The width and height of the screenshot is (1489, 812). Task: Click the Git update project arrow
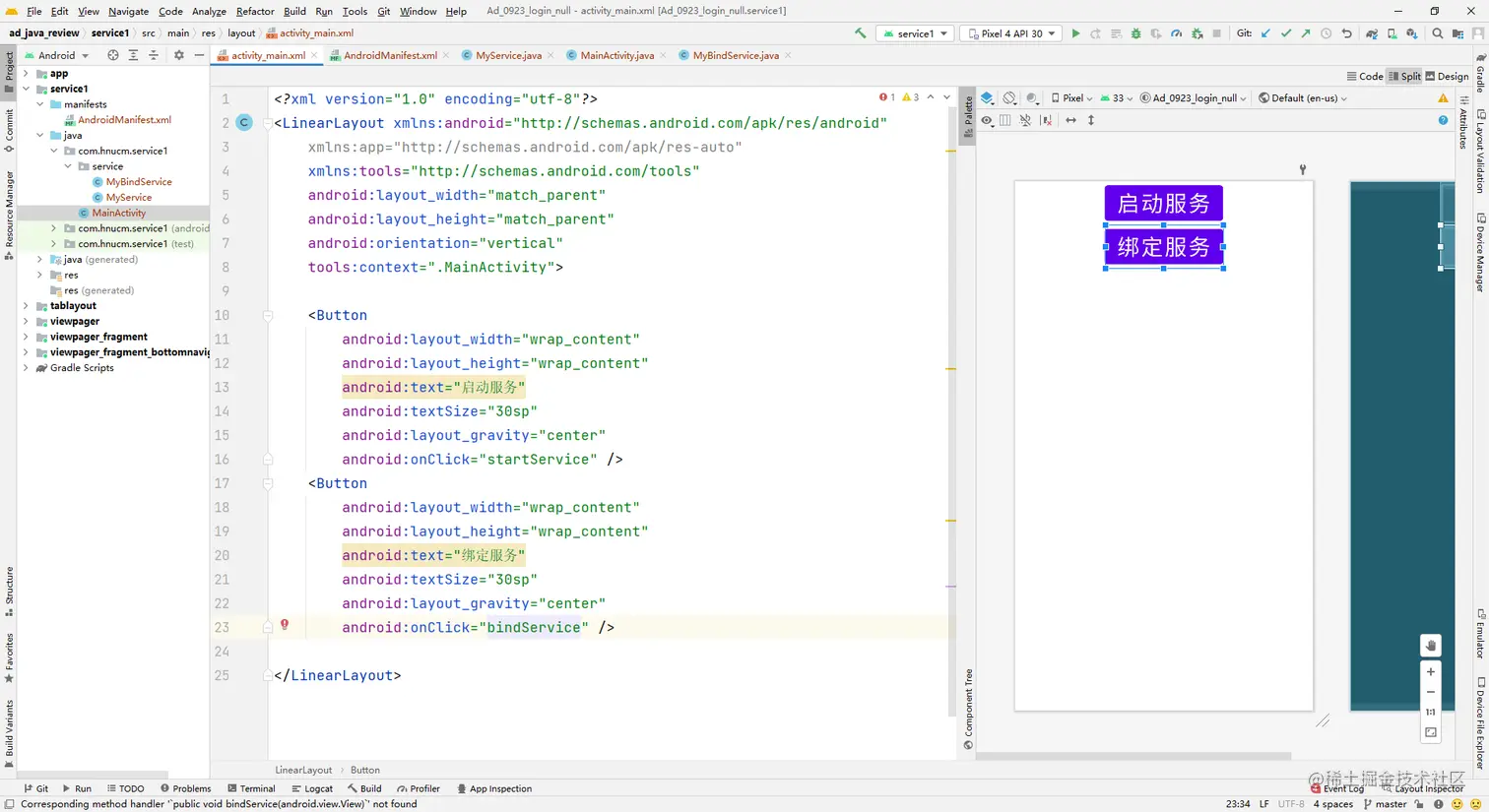[x=1265, y=33]
